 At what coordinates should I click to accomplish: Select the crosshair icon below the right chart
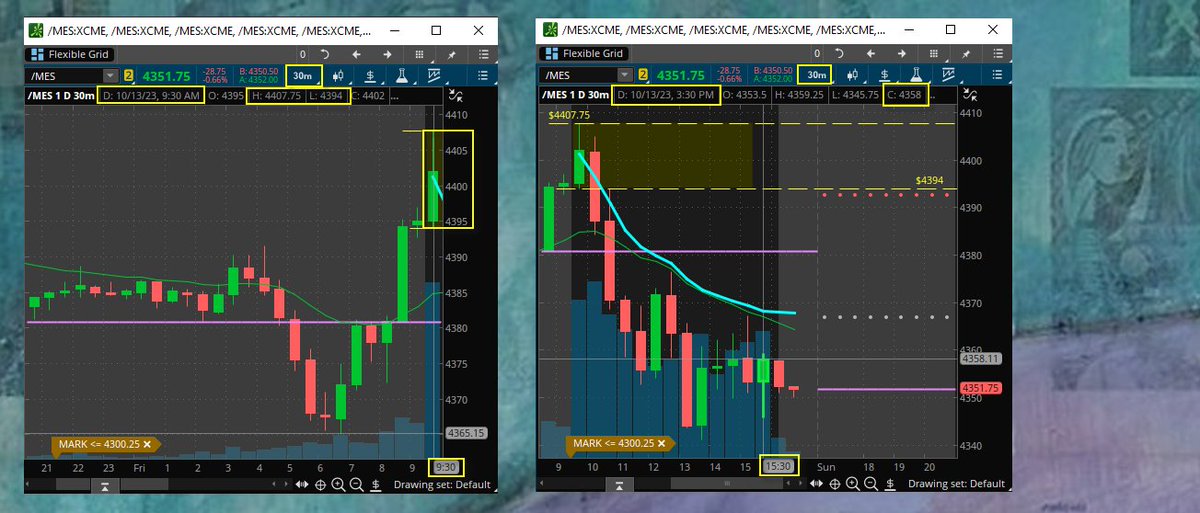point(835,484)
